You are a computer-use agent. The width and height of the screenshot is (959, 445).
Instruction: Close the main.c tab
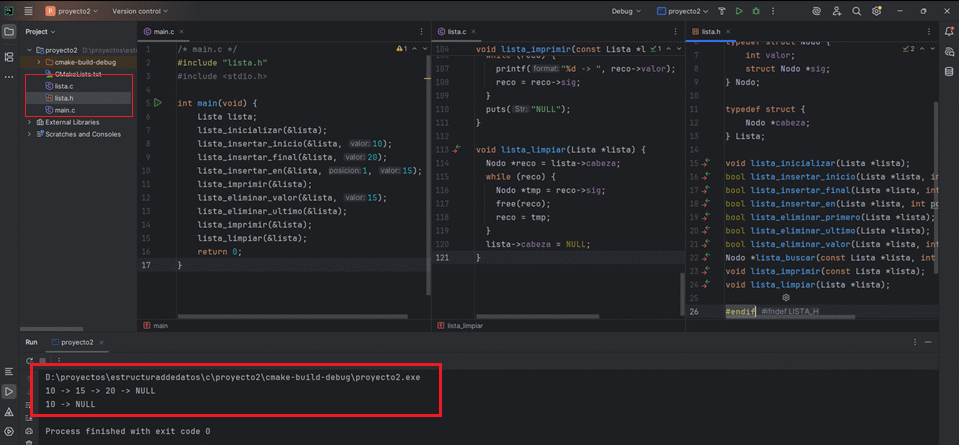point(182,31)
